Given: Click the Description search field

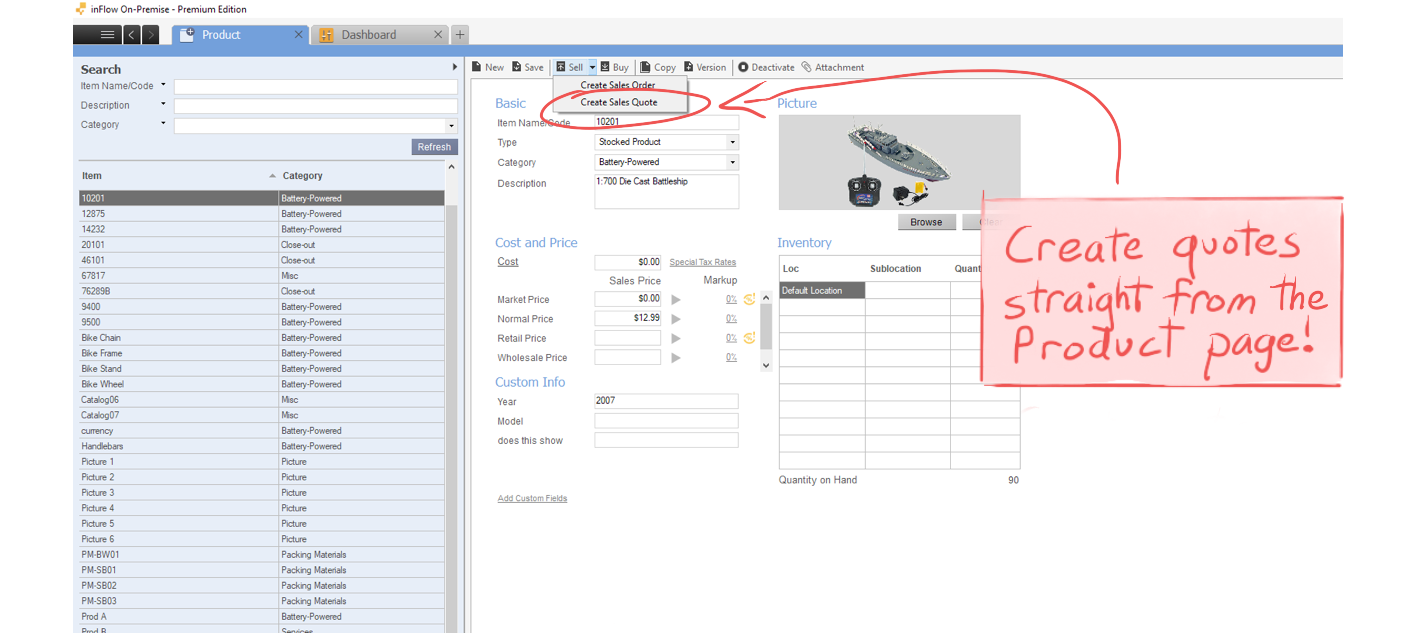Looking at the screenshot, I should 316,106.
